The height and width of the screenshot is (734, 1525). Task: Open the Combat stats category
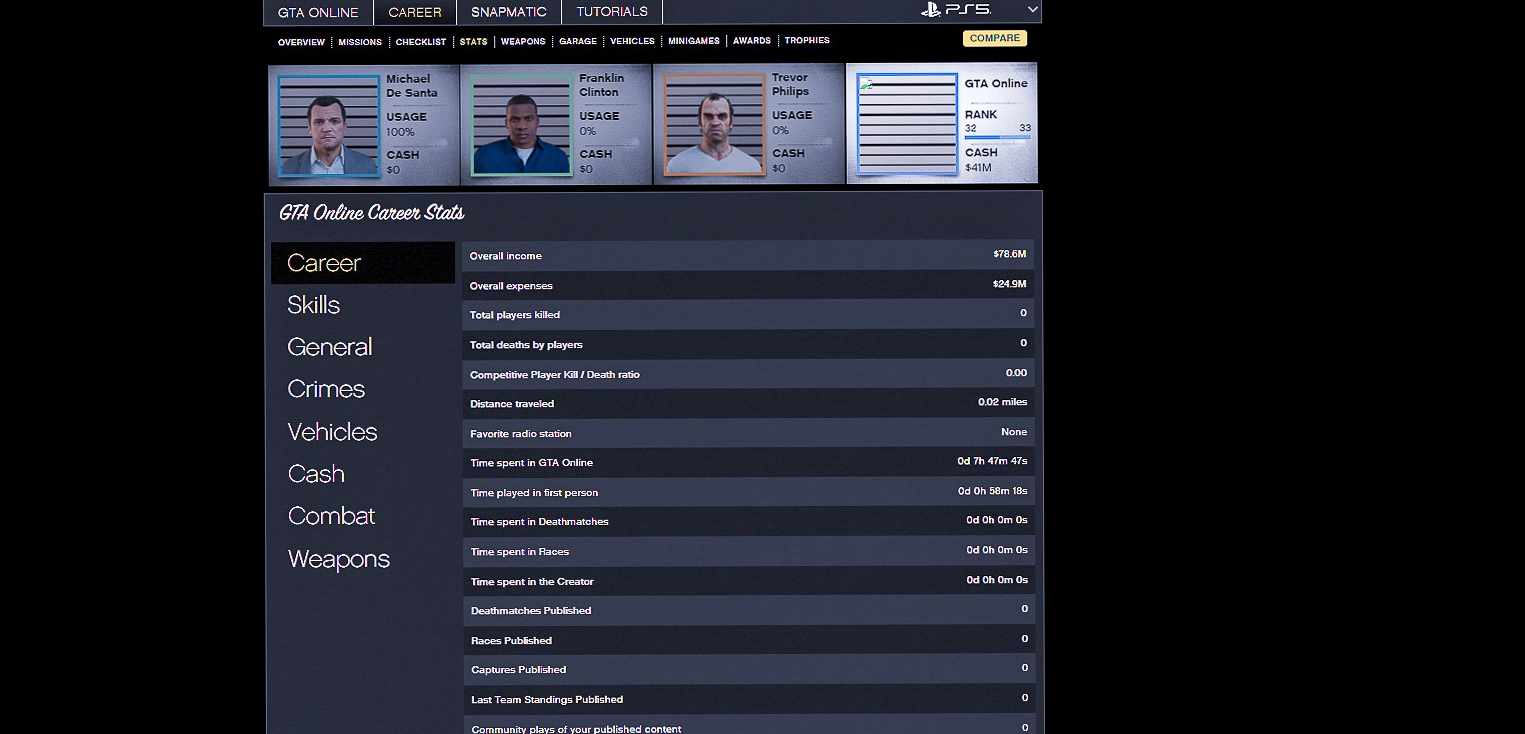(331, 516)
